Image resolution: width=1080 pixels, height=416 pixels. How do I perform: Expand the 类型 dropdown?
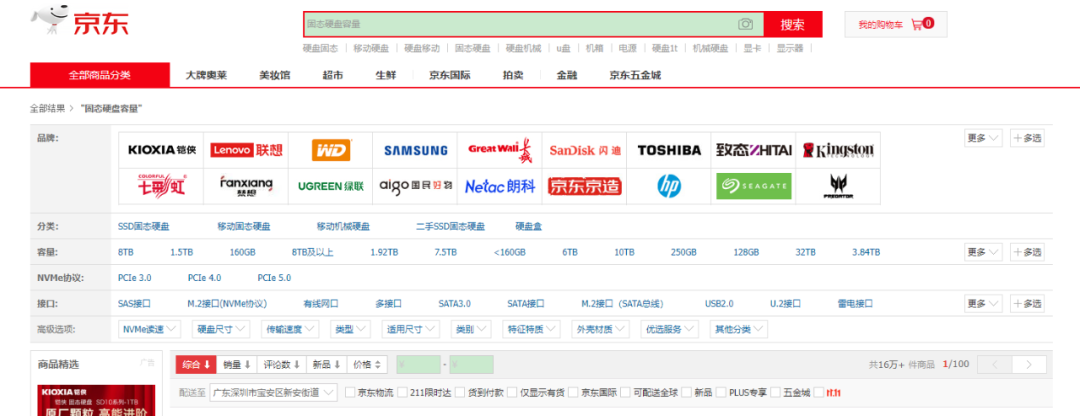point(351,329)
